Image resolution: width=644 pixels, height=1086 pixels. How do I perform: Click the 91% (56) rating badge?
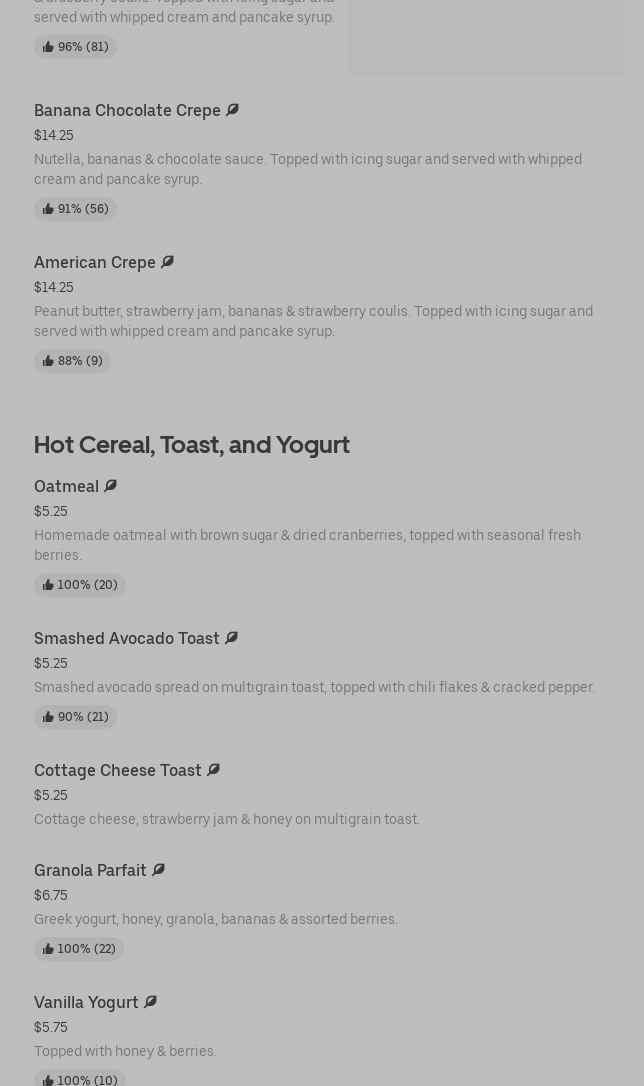tap(76, 209)
